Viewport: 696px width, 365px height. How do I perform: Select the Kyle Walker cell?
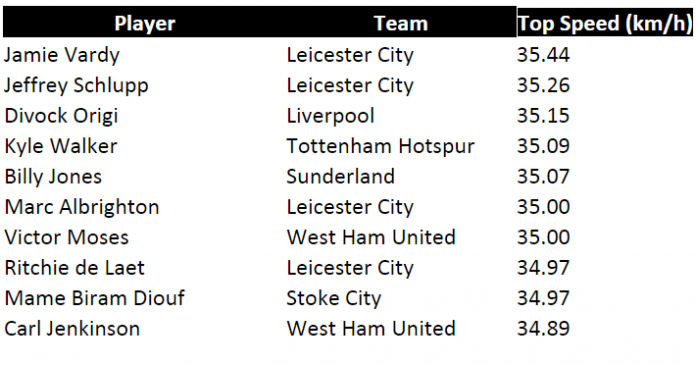tap(61, 147)
